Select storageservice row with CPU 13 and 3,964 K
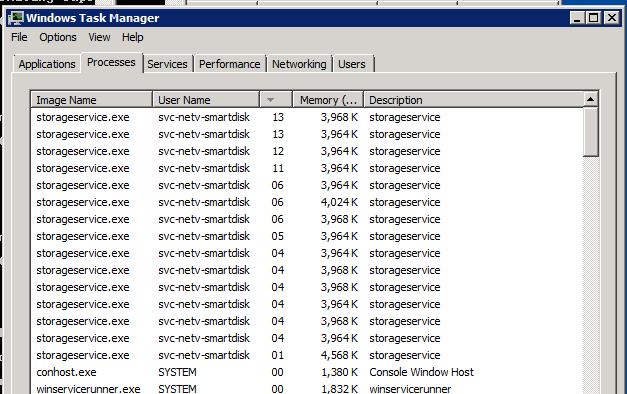Viewport: 627px width, 394px height. (307, 134)
